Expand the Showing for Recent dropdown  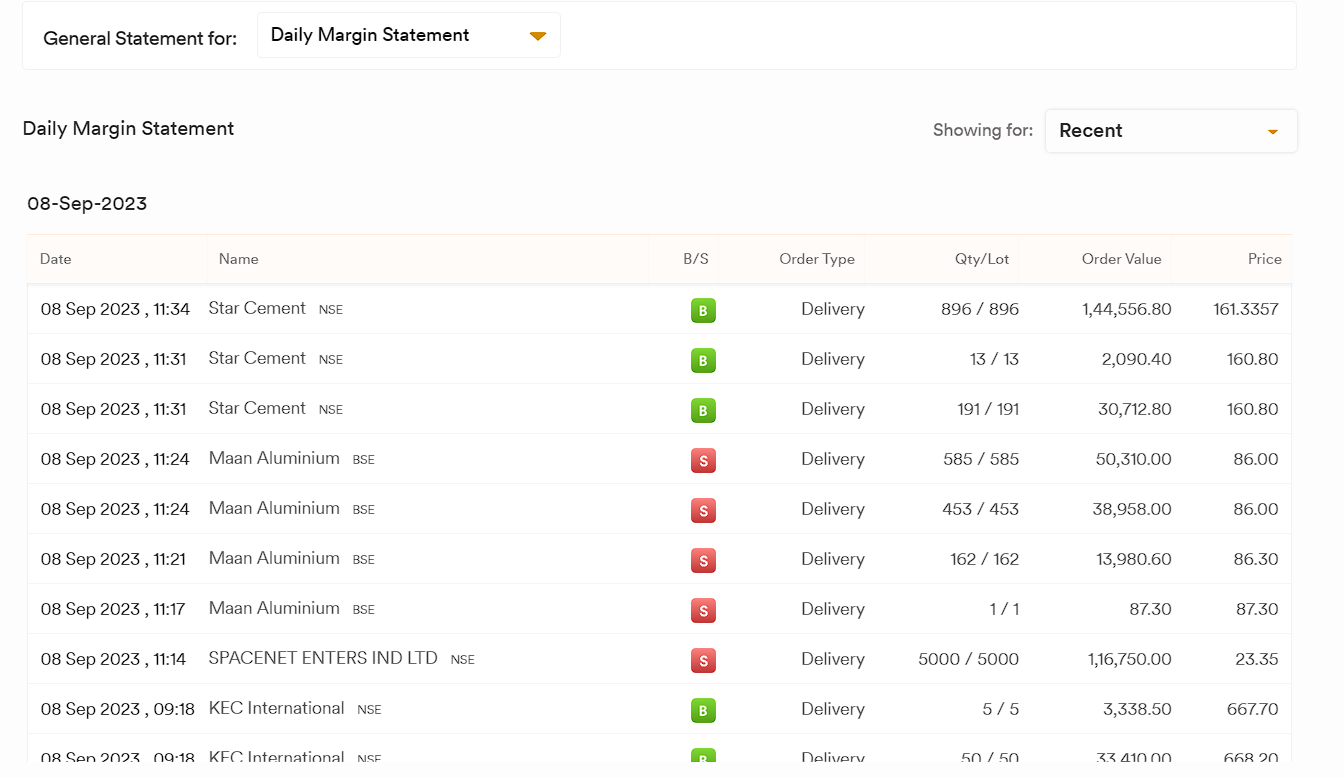point(1170,131)
